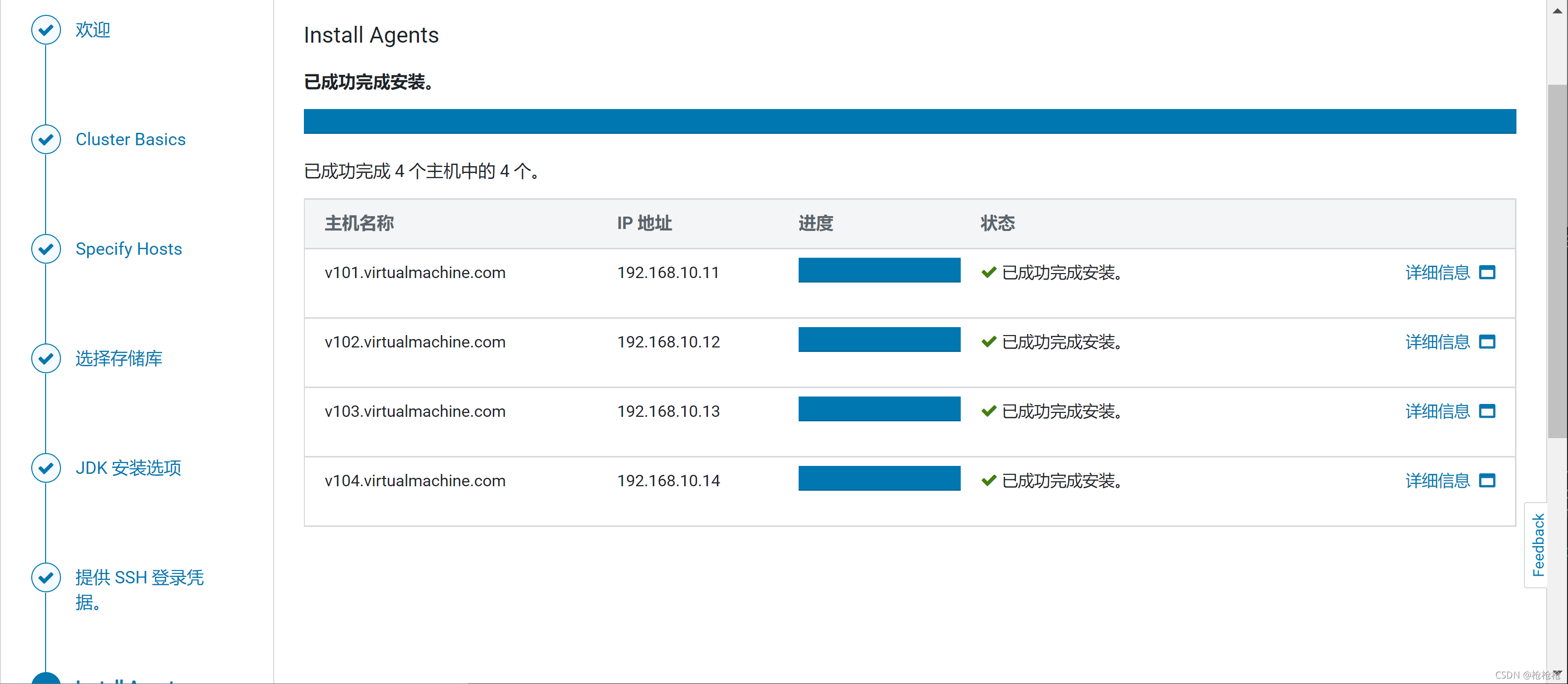1568x684 pixels.
Task: Go to the Specify Hosts wizard step
Action: click(128, 249)
